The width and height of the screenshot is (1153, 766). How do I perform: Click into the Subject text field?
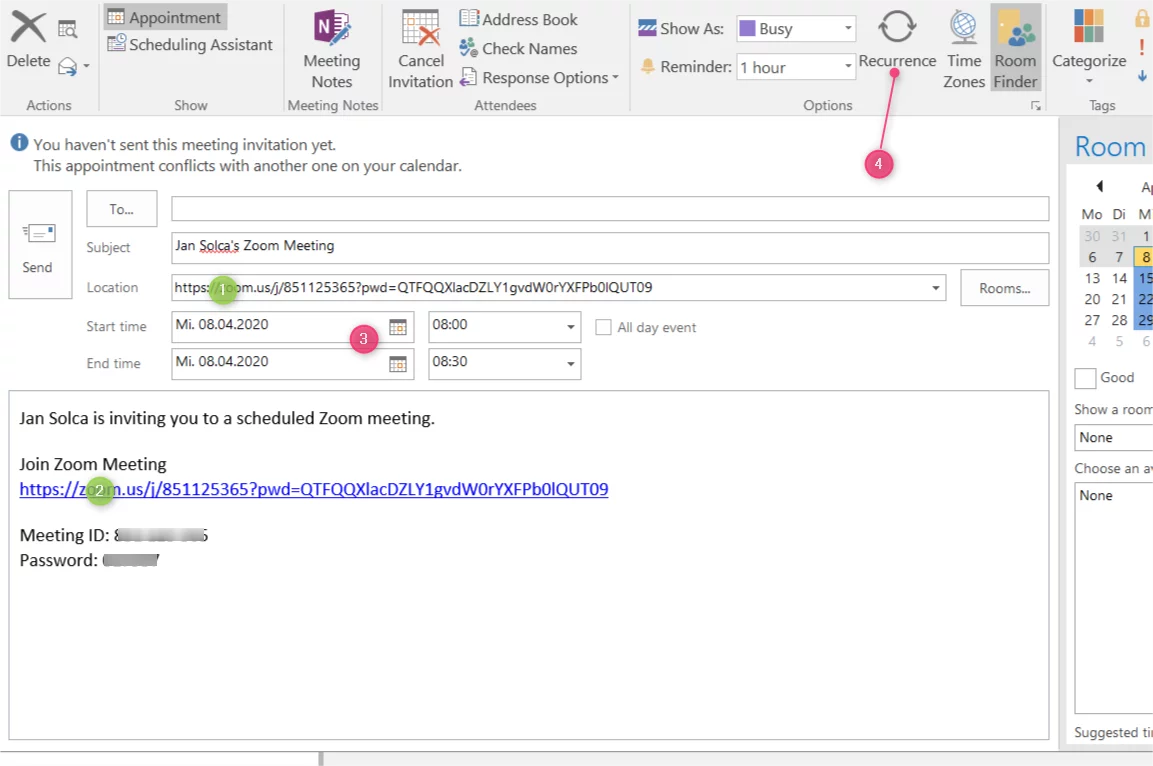click(610, 247)
